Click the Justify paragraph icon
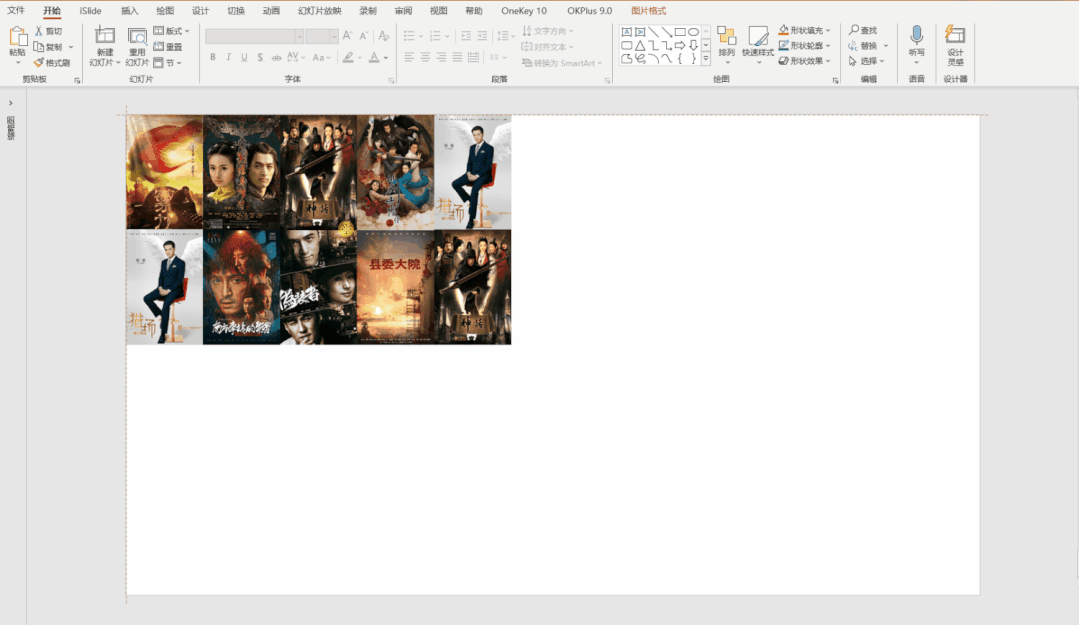 [458, 57]
